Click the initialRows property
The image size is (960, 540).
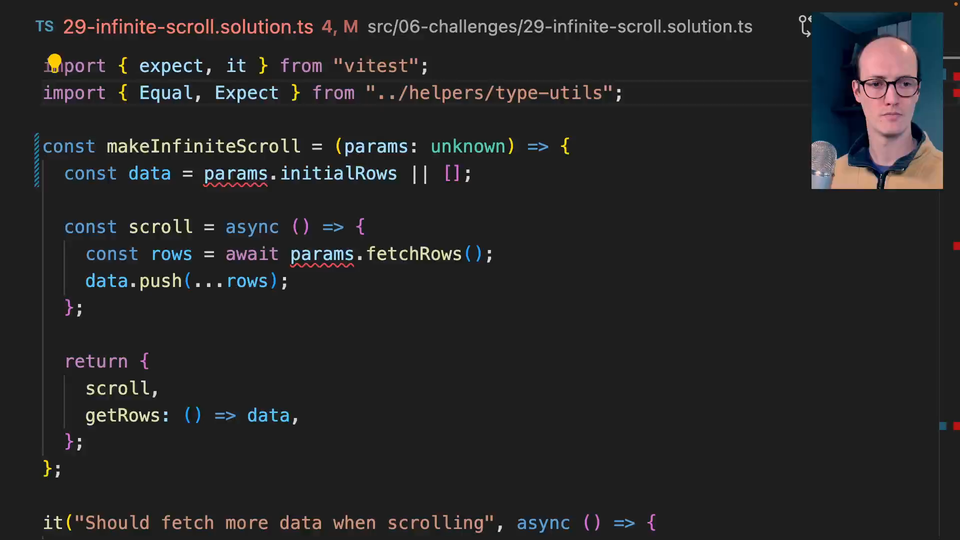(338, 174)
